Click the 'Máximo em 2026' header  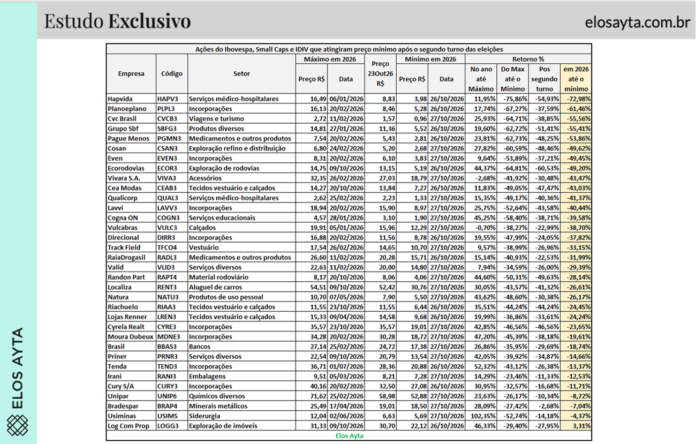pyautogui.click(x=330, y=59)
